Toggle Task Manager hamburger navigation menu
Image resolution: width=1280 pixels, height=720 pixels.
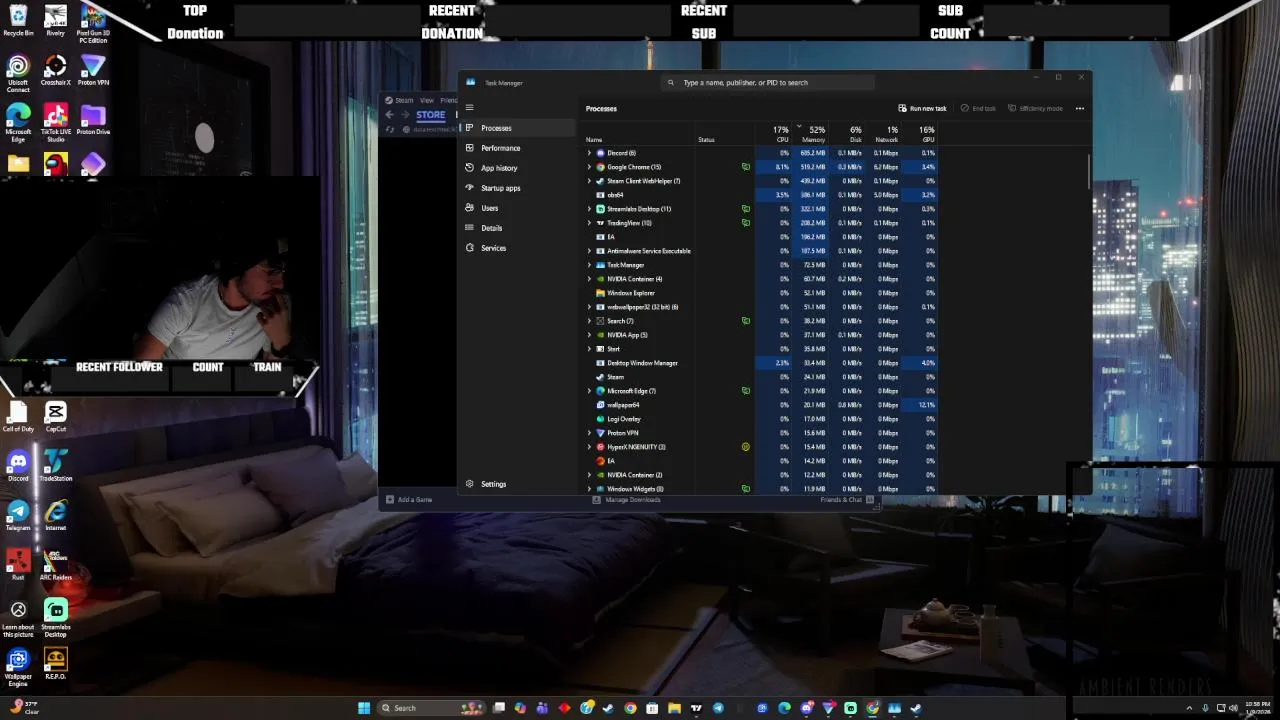[x=469, y=107]
